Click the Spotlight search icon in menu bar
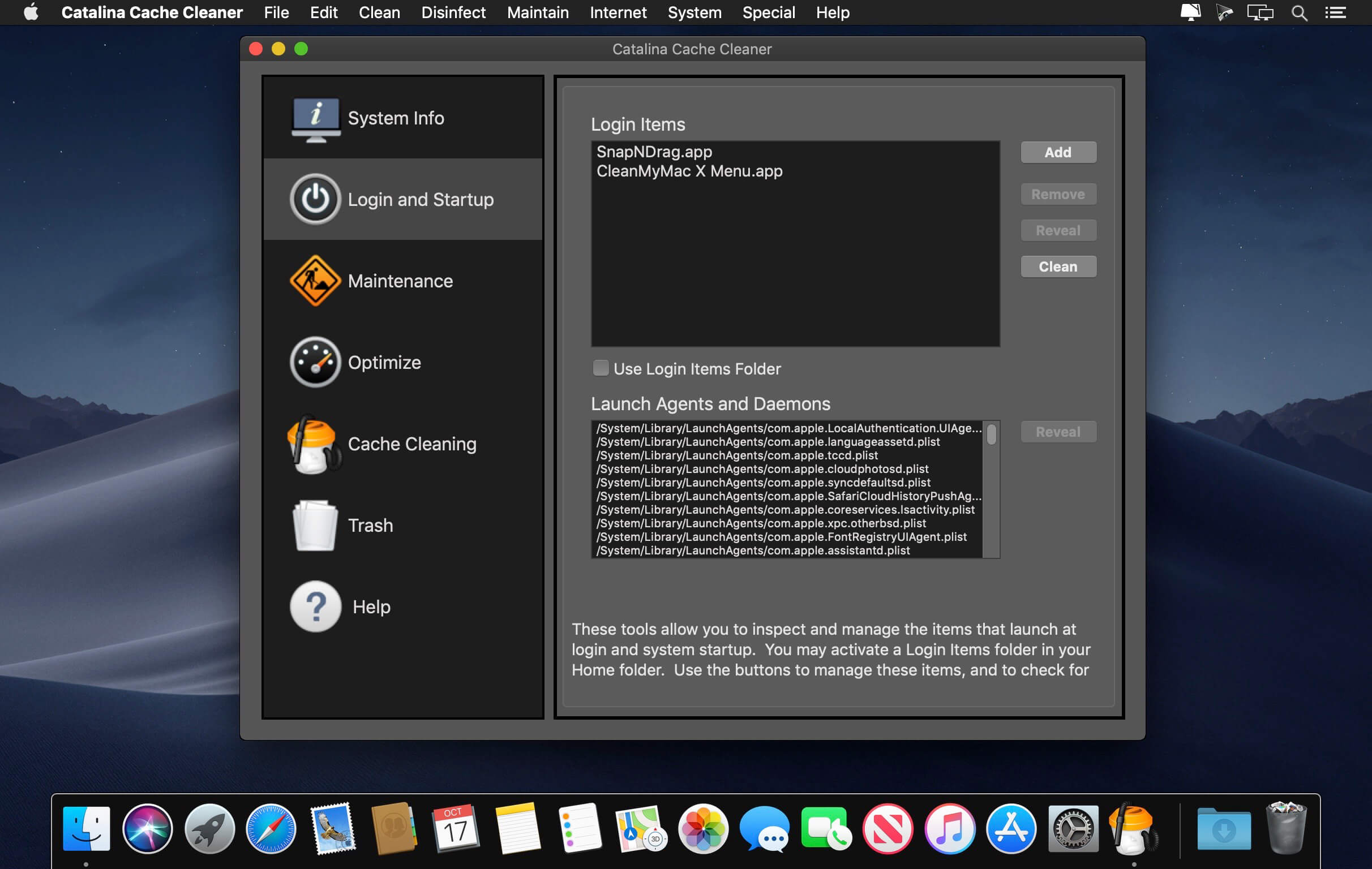Screen dimensions: 1372x869 [x=1298, y=12]
